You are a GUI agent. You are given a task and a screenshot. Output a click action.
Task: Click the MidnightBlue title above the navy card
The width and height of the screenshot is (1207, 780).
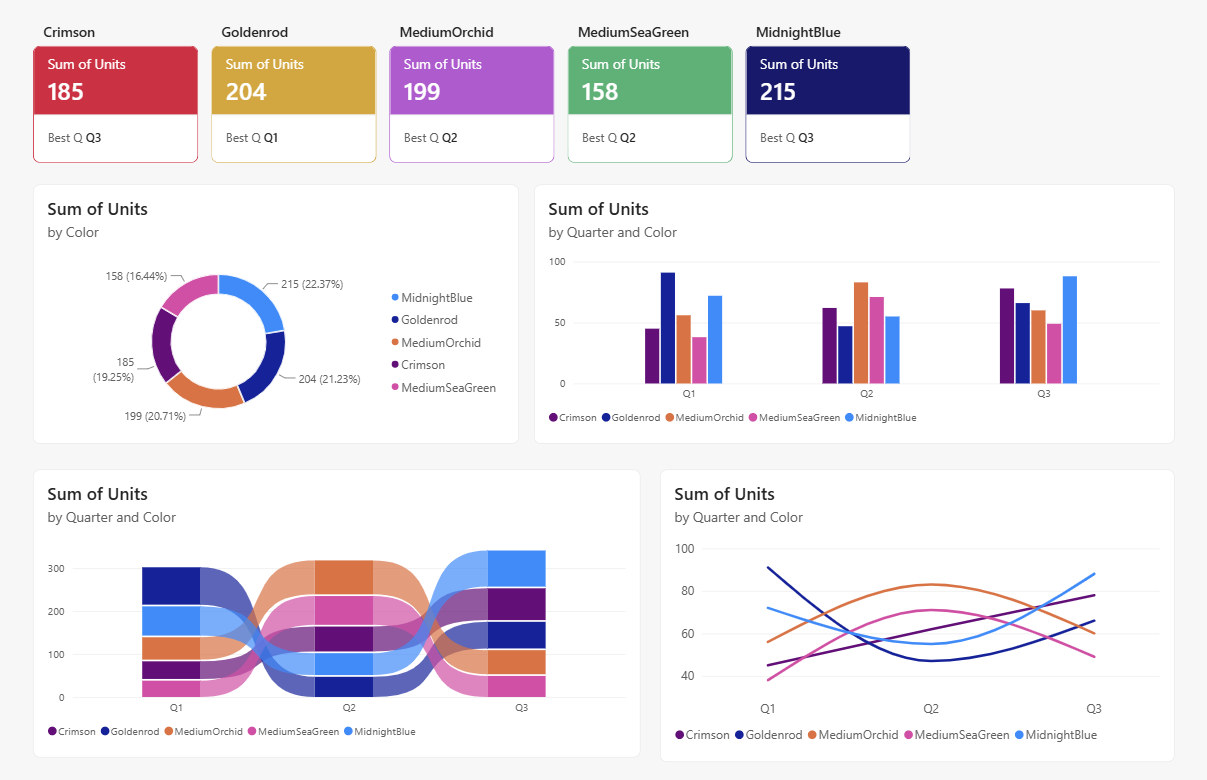coord(798,32)
